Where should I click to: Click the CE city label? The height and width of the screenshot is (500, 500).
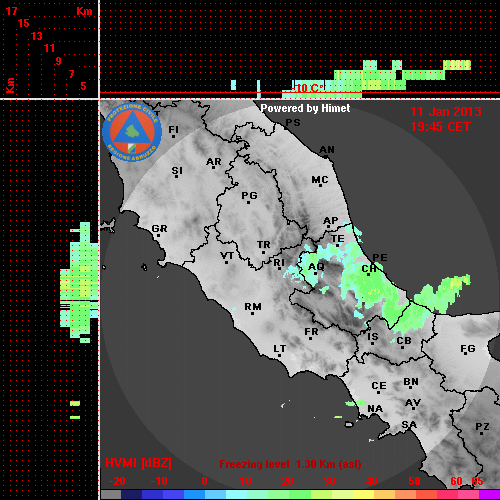[379, 386]
